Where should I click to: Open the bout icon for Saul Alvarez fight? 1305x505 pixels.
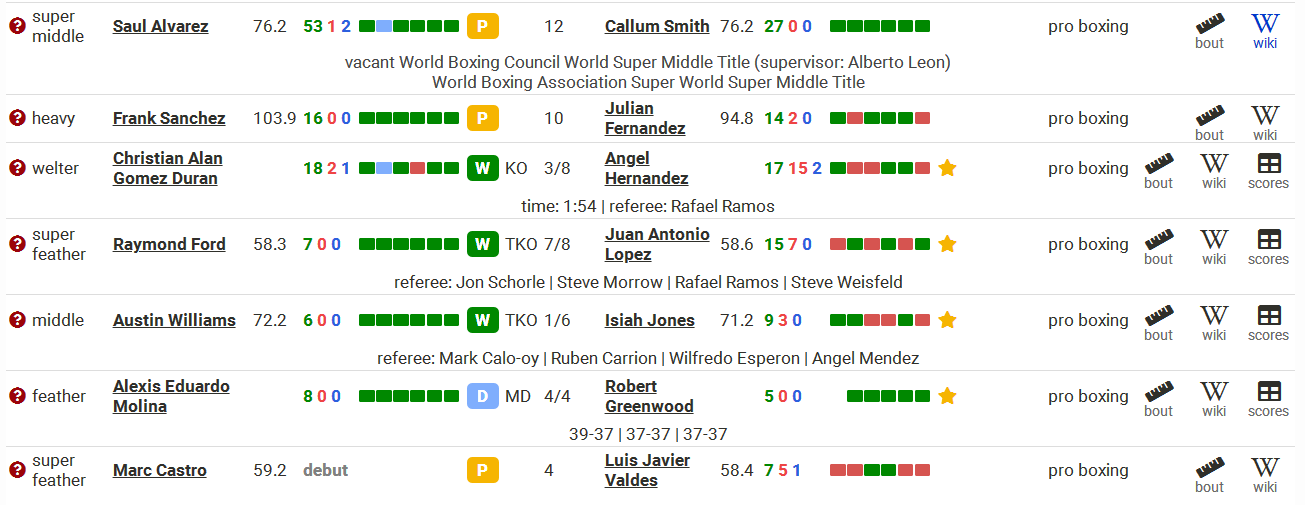click(x=1209, y=30)
